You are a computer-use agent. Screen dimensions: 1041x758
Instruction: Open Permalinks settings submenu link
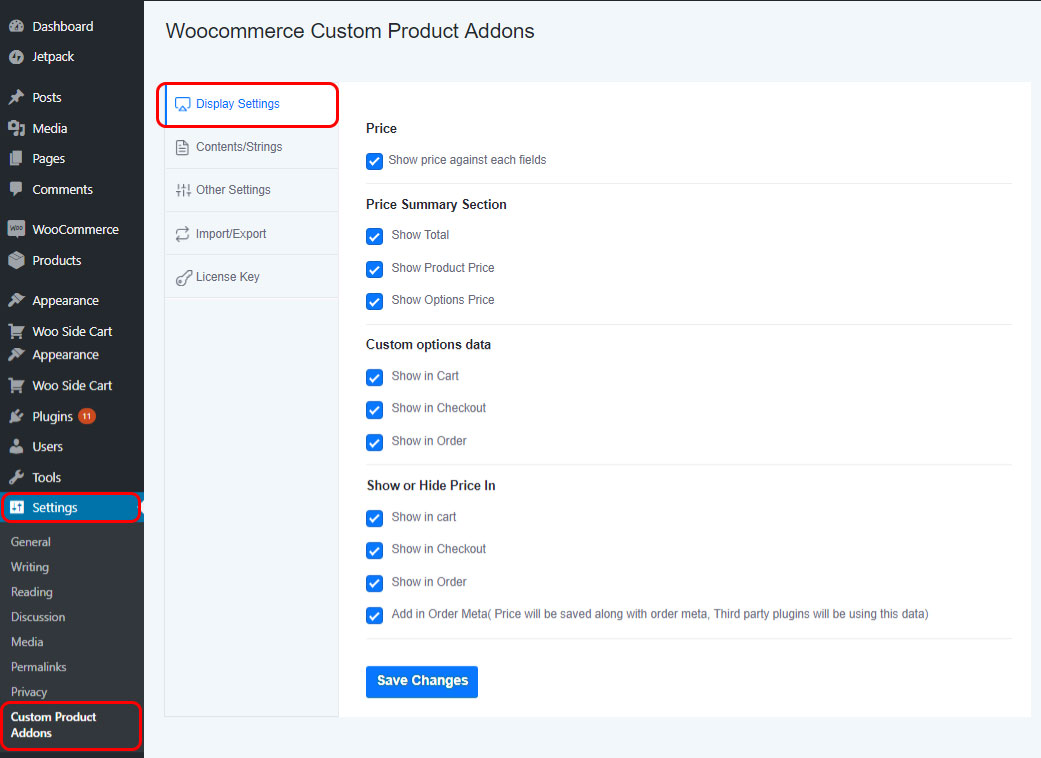coord(39,667)
